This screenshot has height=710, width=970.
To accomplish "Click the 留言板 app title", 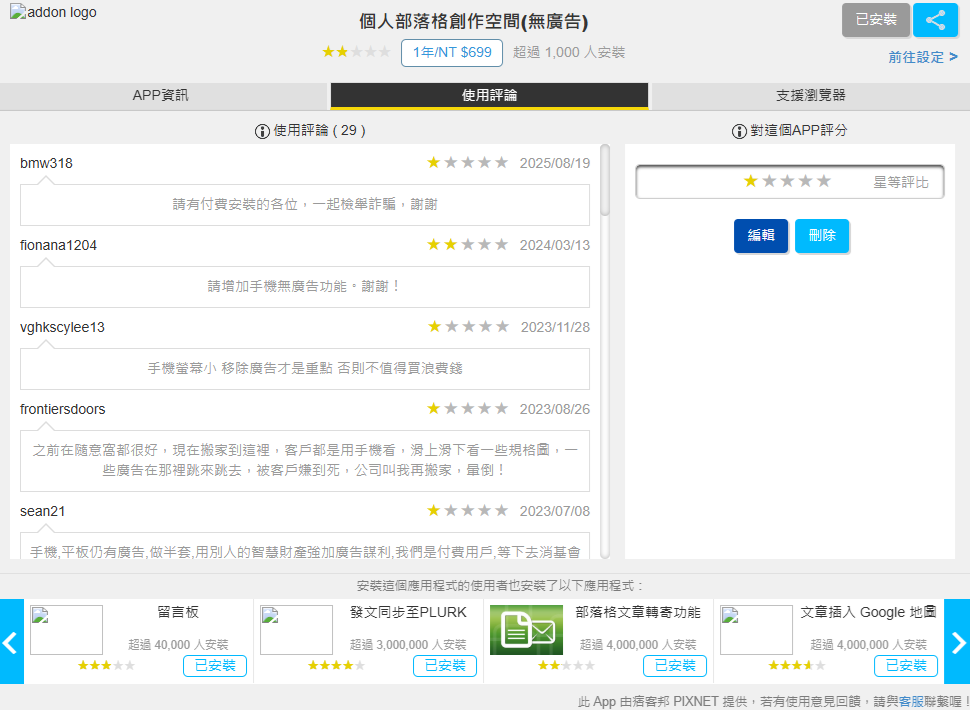I will [178, 612].
